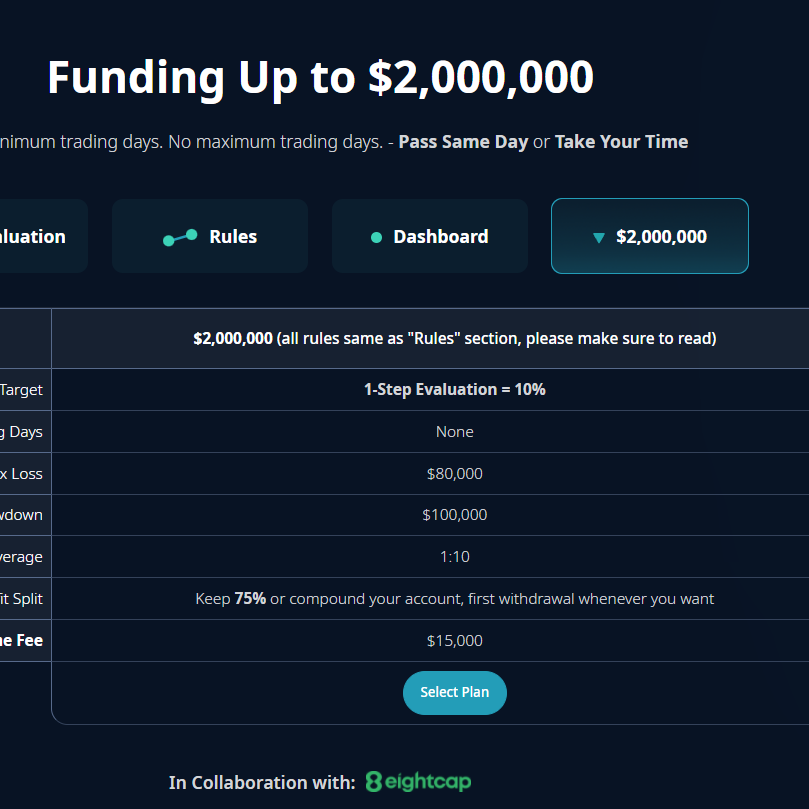Screen dimensions: 809x809
Task: Select the $2,000,000 account tab
Action: coord(650,236)
